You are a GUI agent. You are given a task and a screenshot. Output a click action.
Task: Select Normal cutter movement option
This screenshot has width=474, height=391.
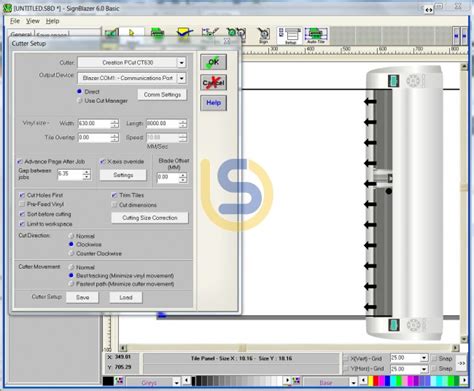click(71, 267)
